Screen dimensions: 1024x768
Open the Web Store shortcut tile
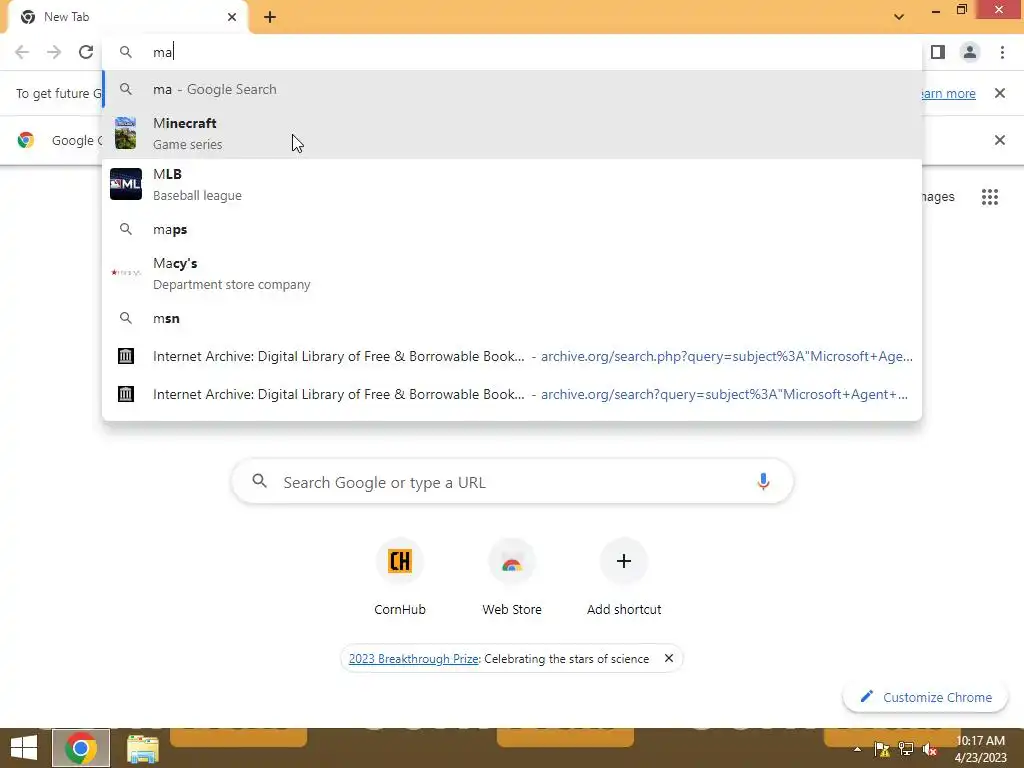click(512, 577)
